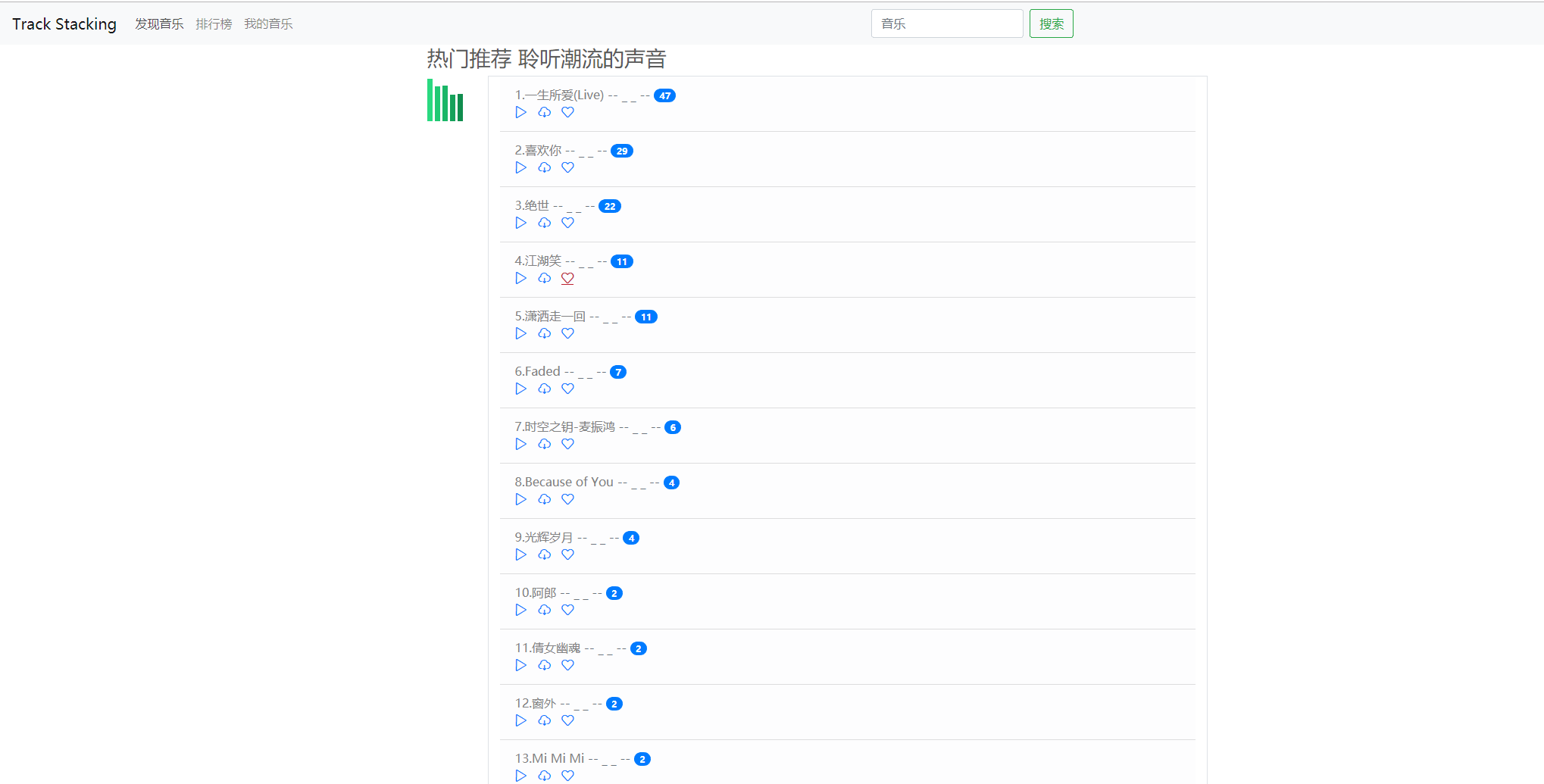Open the 我的音乐 menu item

click(x=268, y=23)
